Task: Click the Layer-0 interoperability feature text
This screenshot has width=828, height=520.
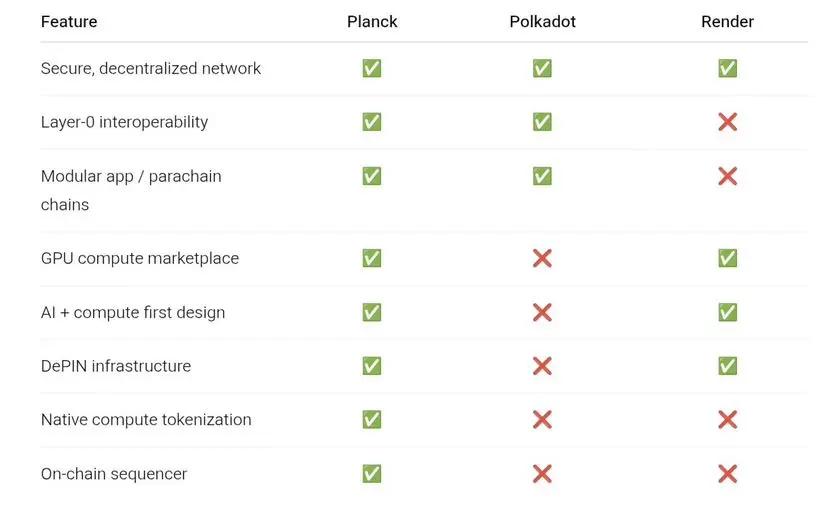Action: pyautogui.click(x=124, y=122)
